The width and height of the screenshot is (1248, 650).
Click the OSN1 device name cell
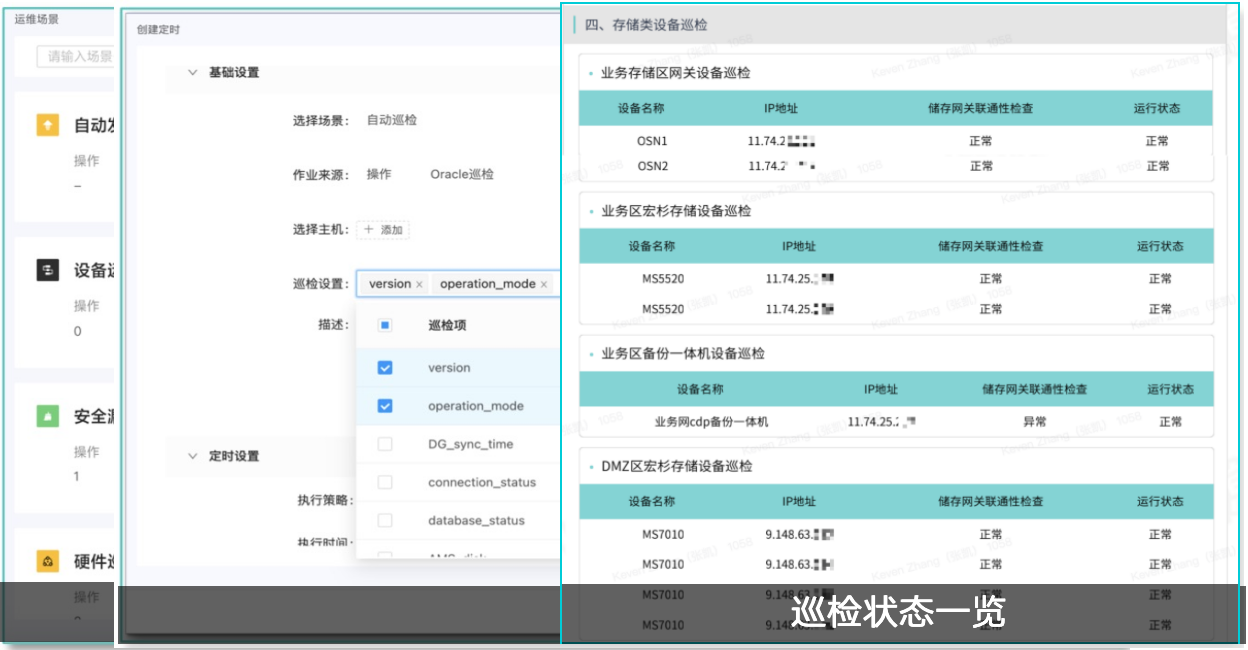point(652,141)
